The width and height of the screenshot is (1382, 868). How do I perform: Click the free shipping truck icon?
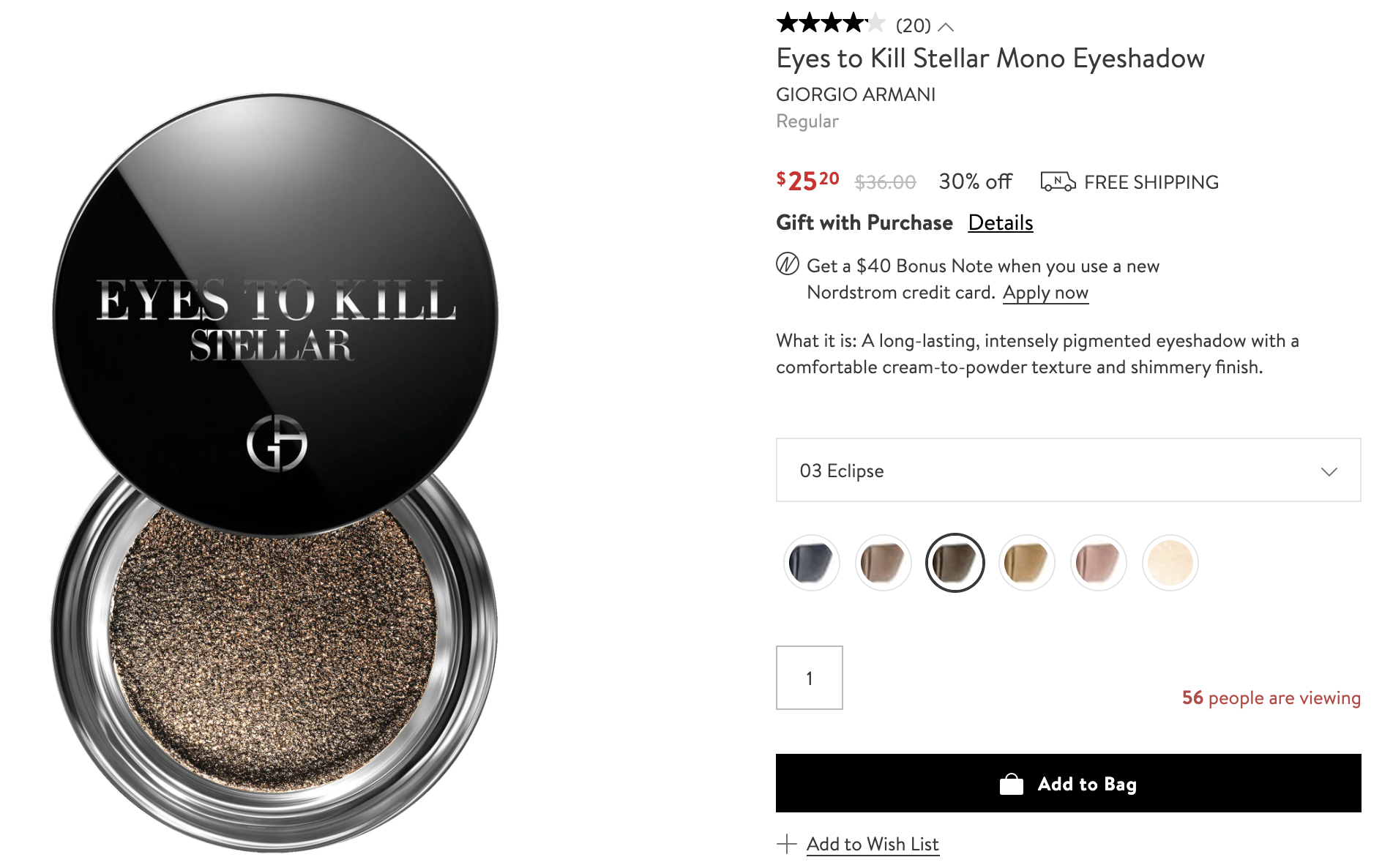click(1058, 182)
